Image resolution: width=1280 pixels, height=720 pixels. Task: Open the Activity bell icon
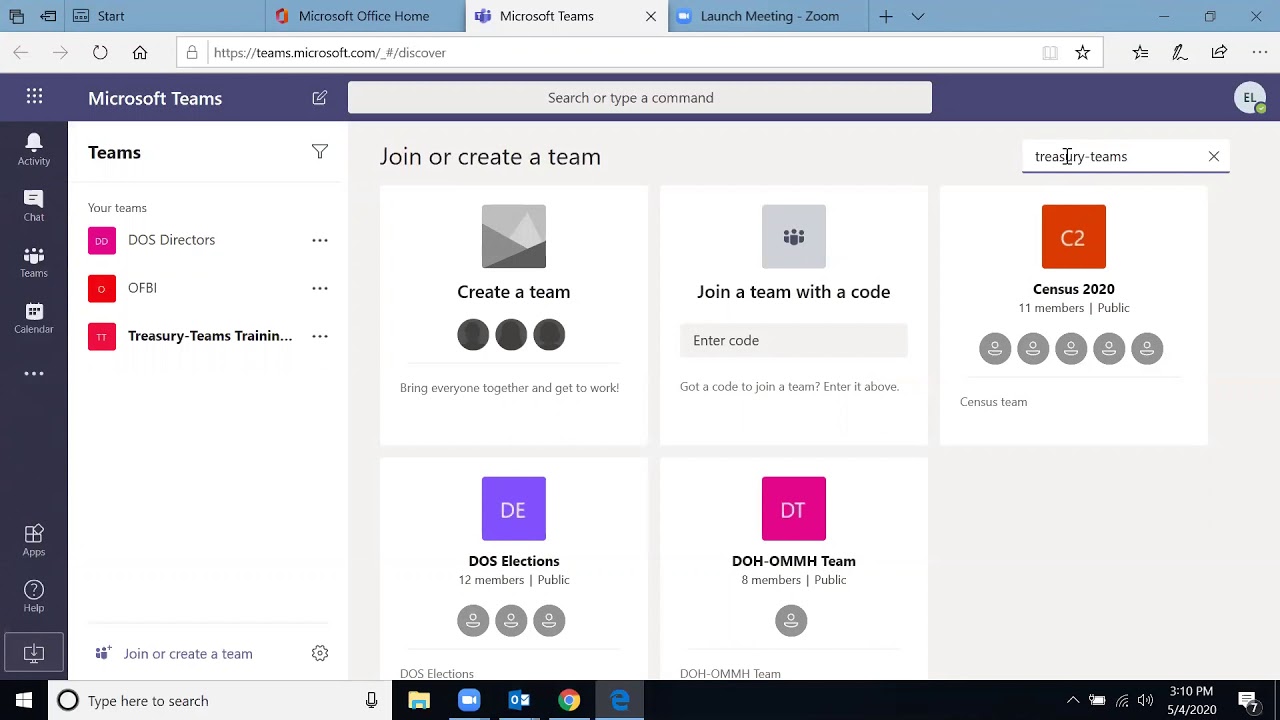pyautogui.click(x=34, y=148)
